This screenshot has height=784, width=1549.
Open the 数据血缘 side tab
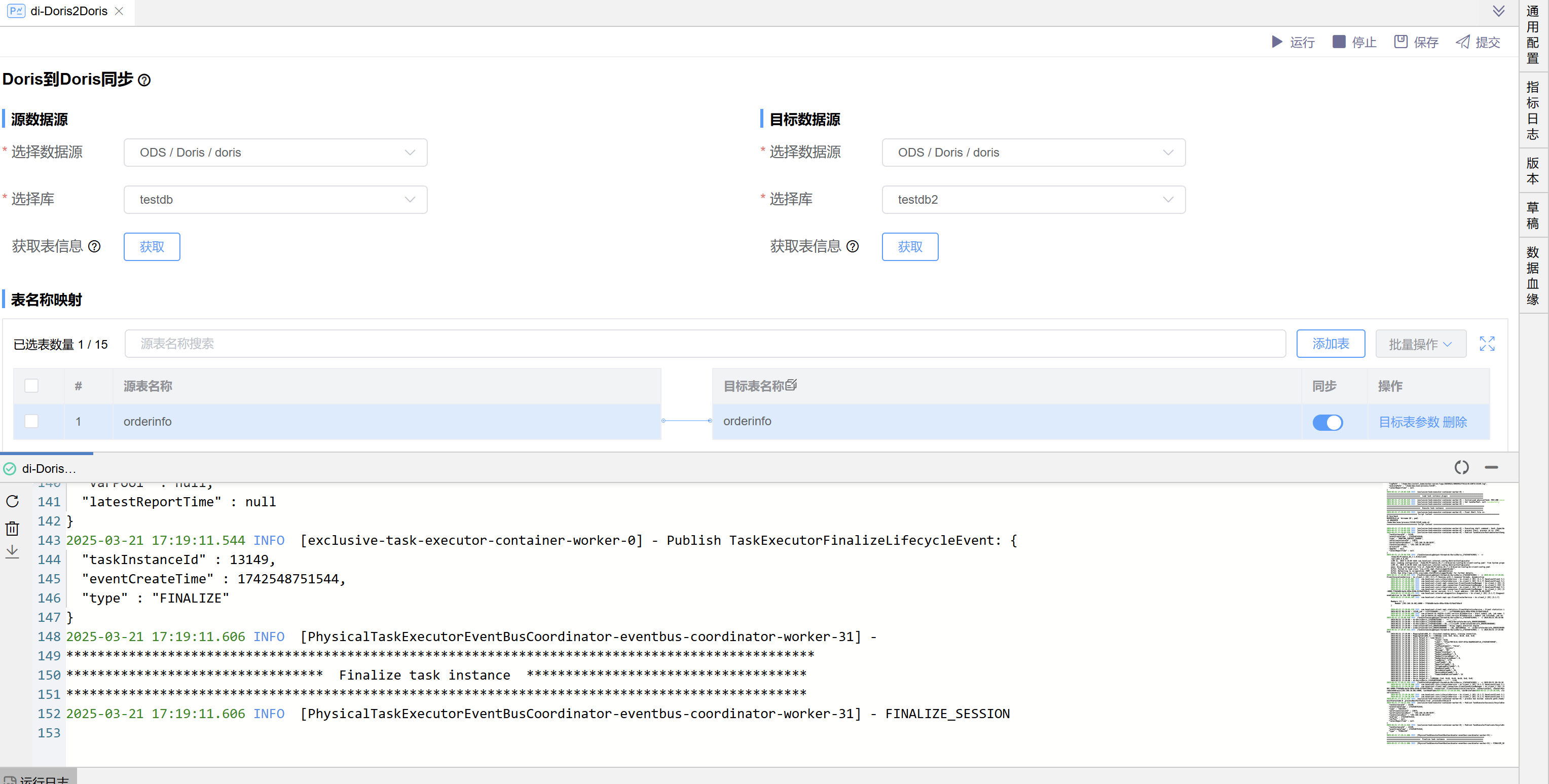[x=1533, y=276]
